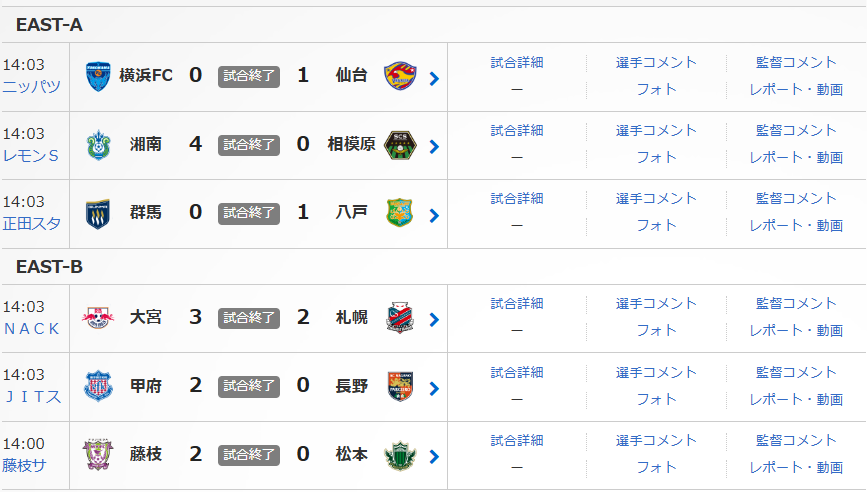Click 試合終了 badge in Shonan vs Sagamihara

(249, 144)
